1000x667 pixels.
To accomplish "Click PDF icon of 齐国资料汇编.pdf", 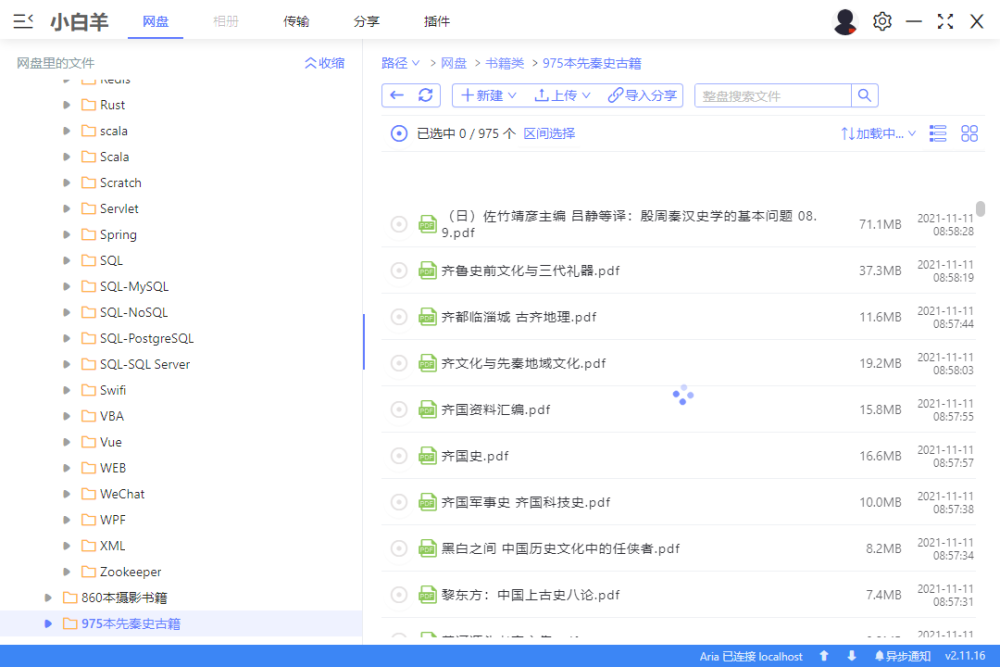I will pyautogui.click(x=427, y=409).
